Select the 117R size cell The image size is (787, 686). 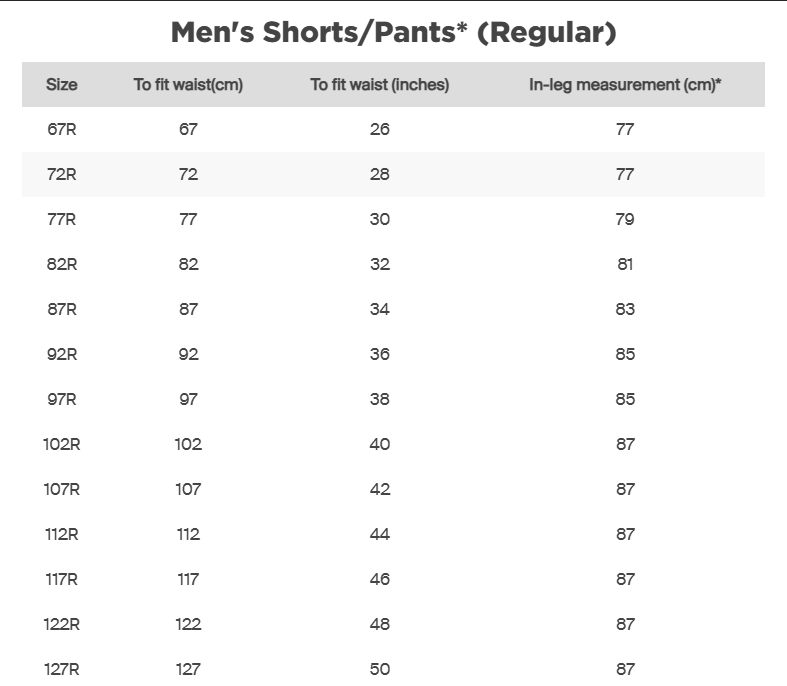(x=61, y=579)
